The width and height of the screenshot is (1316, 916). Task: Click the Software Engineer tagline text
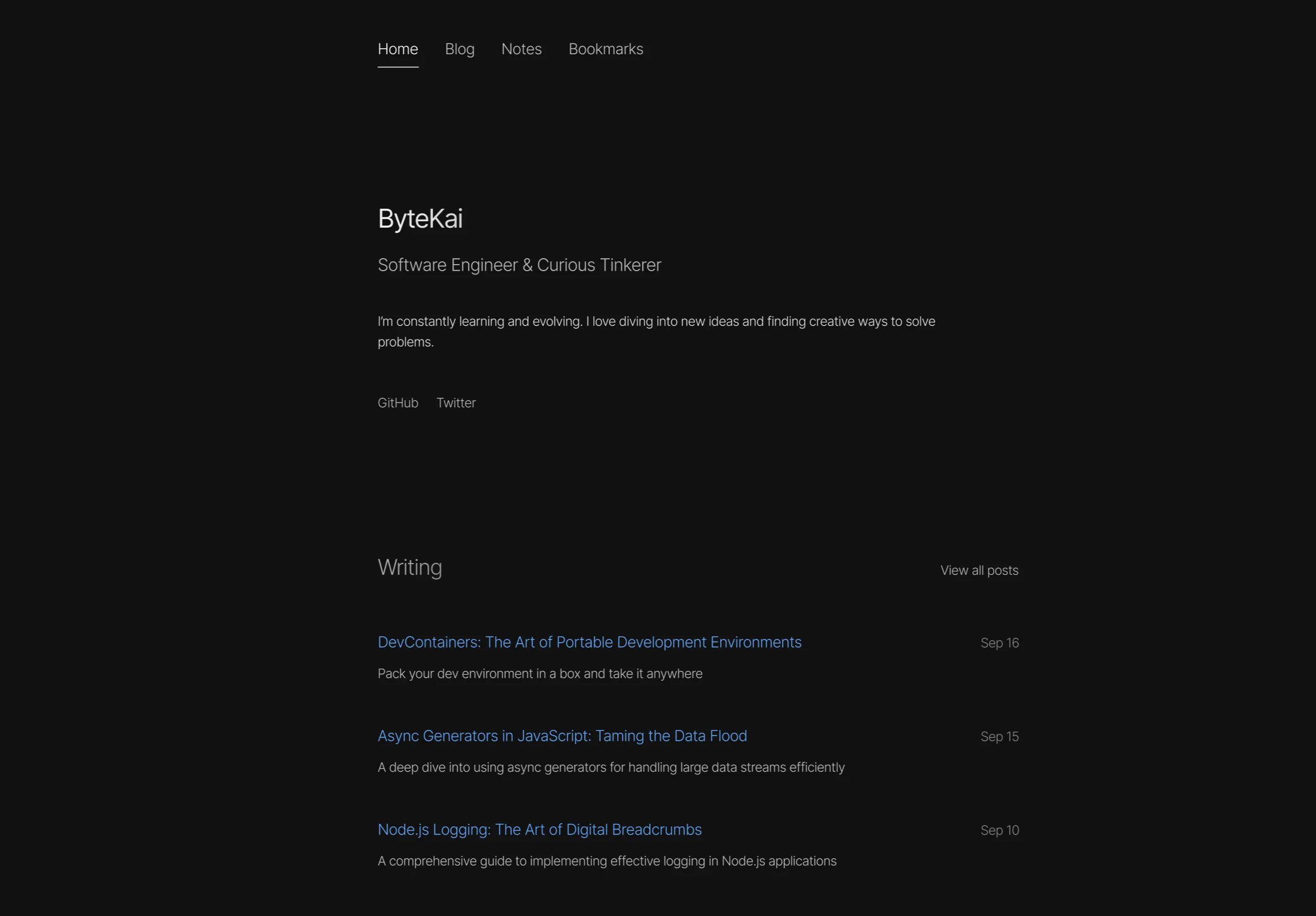tap(519, 265)
